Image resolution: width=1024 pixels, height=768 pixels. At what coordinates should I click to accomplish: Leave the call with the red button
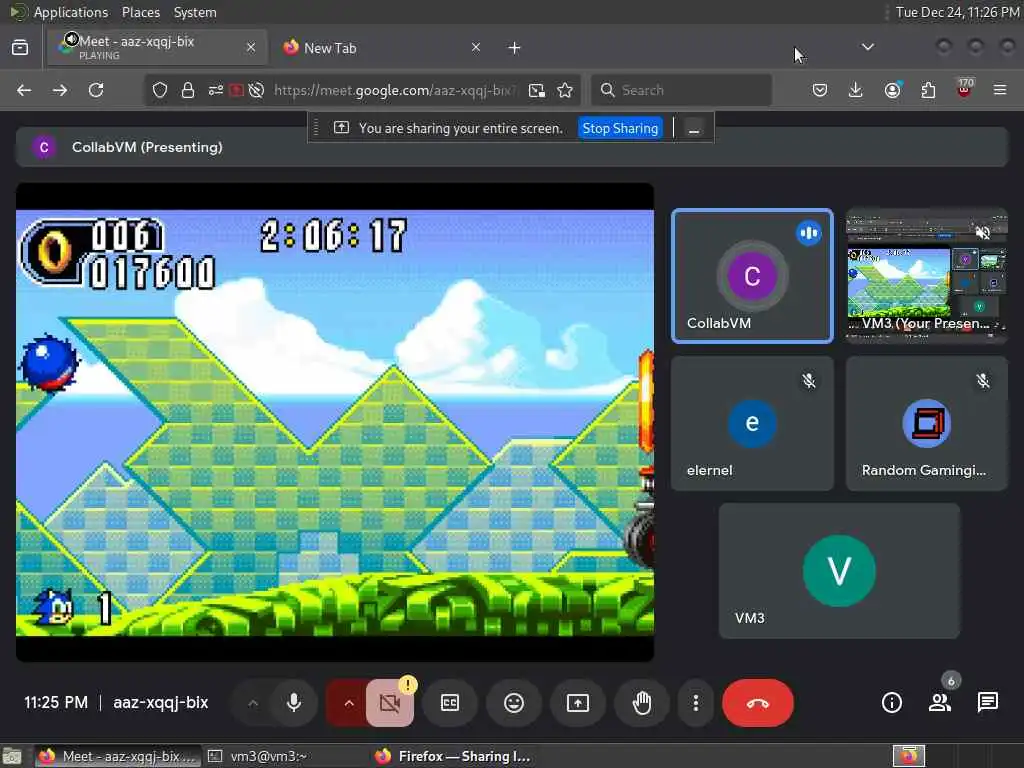758,703
